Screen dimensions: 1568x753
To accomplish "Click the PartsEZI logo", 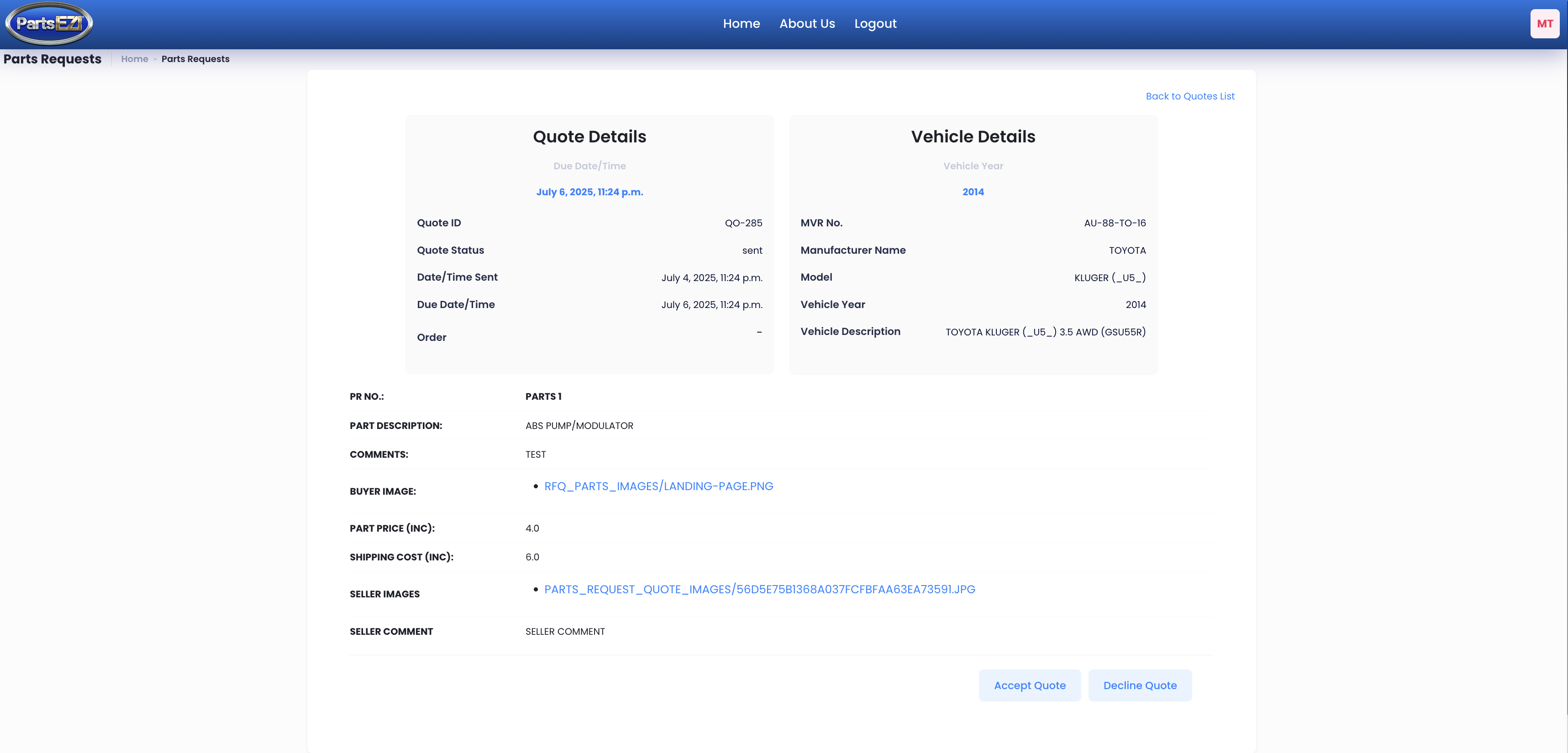I will click(49, 23).
